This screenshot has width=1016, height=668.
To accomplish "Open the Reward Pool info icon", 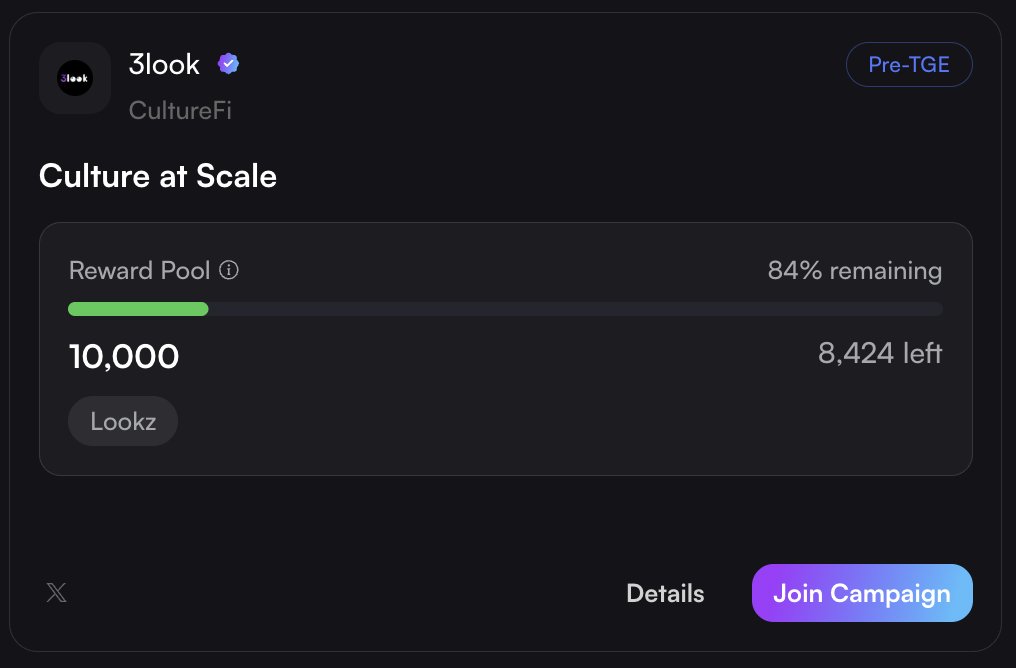I will point(229,270).
